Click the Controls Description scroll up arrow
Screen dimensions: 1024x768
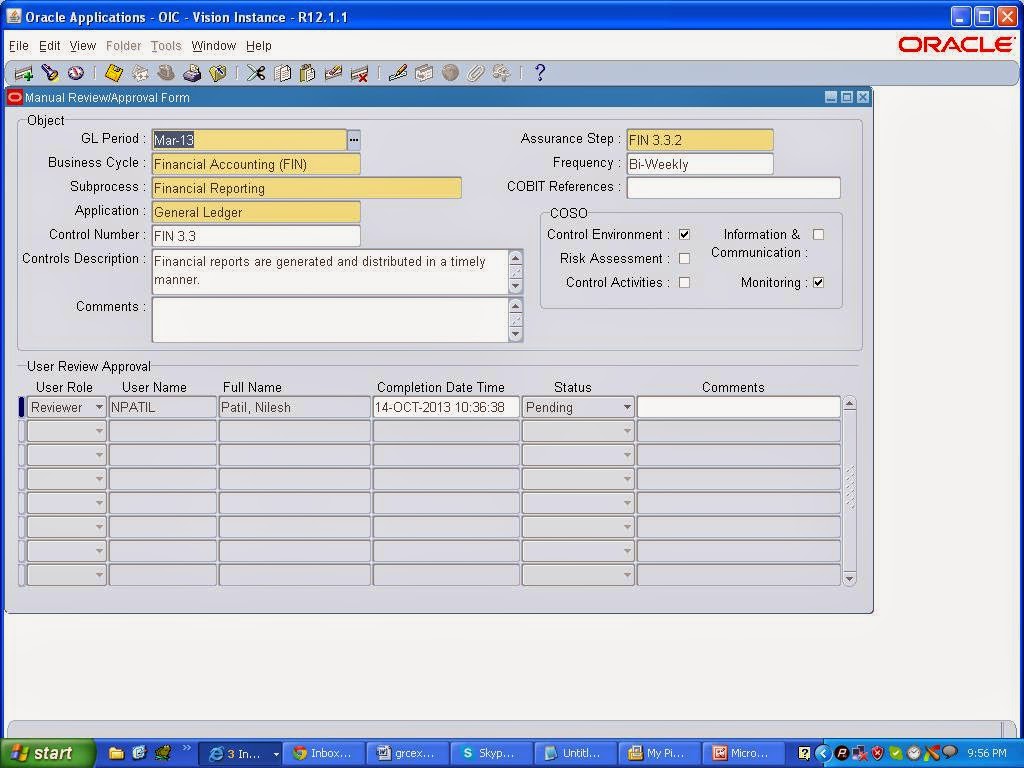pyautogui.click(x=515, y=257)
